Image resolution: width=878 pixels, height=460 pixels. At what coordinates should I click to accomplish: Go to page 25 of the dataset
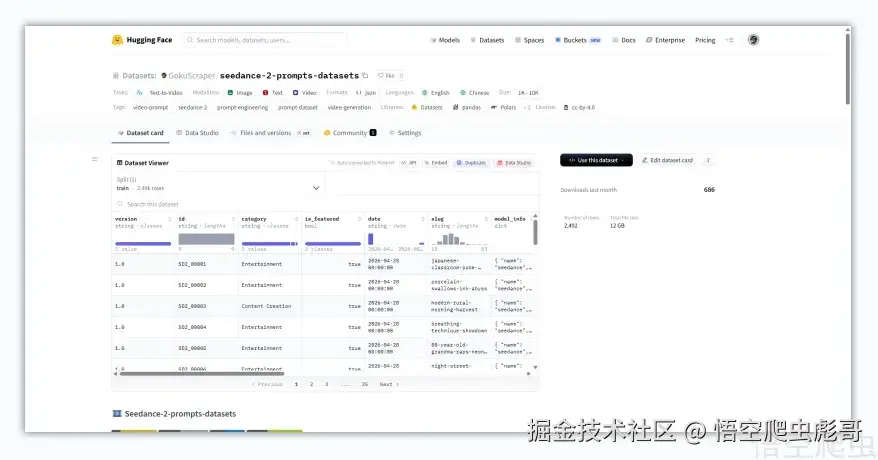(x=365, y=384)
